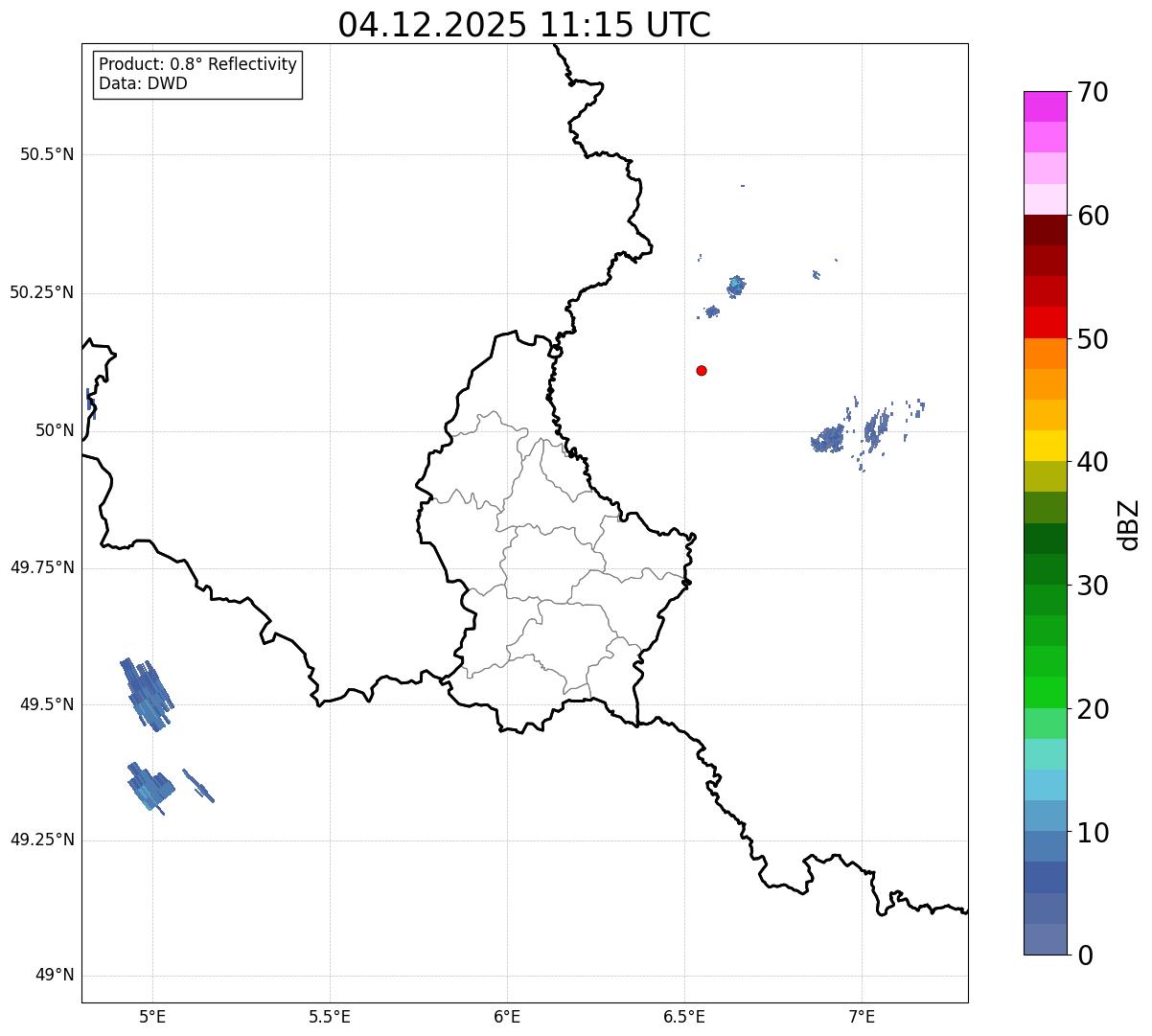Click the latitude label "50.25°N"
Image resolution: width=1152 pixels, height=1036 pixels.
41,292
